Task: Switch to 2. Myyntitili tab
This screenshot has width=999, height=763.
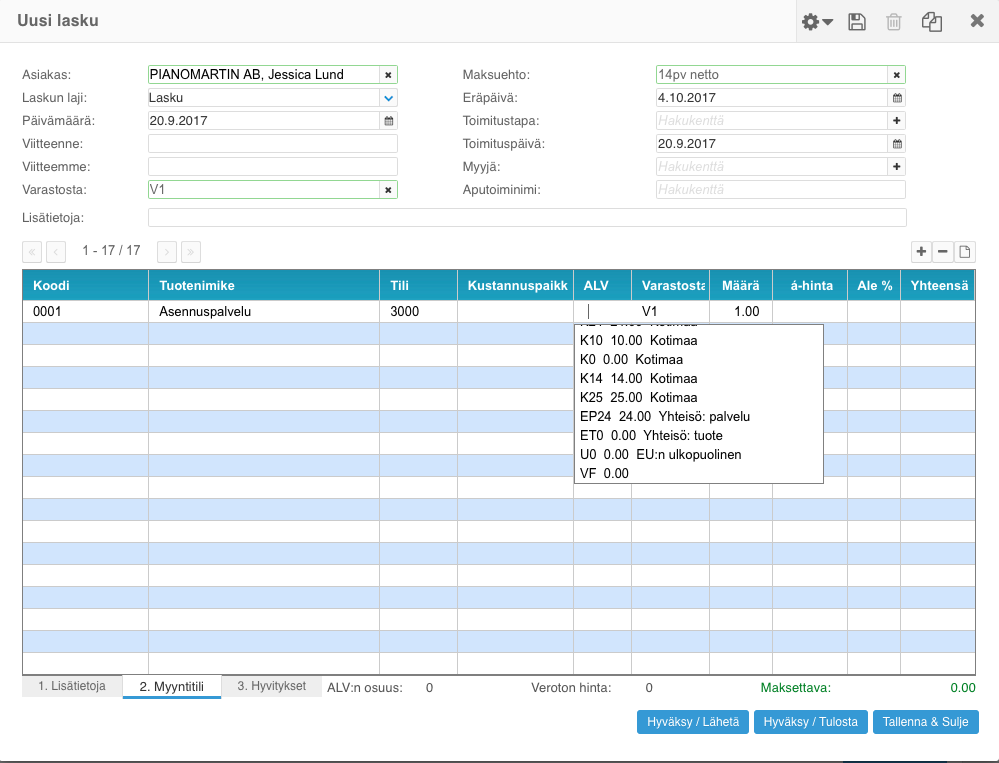Action: click(171, 687)
